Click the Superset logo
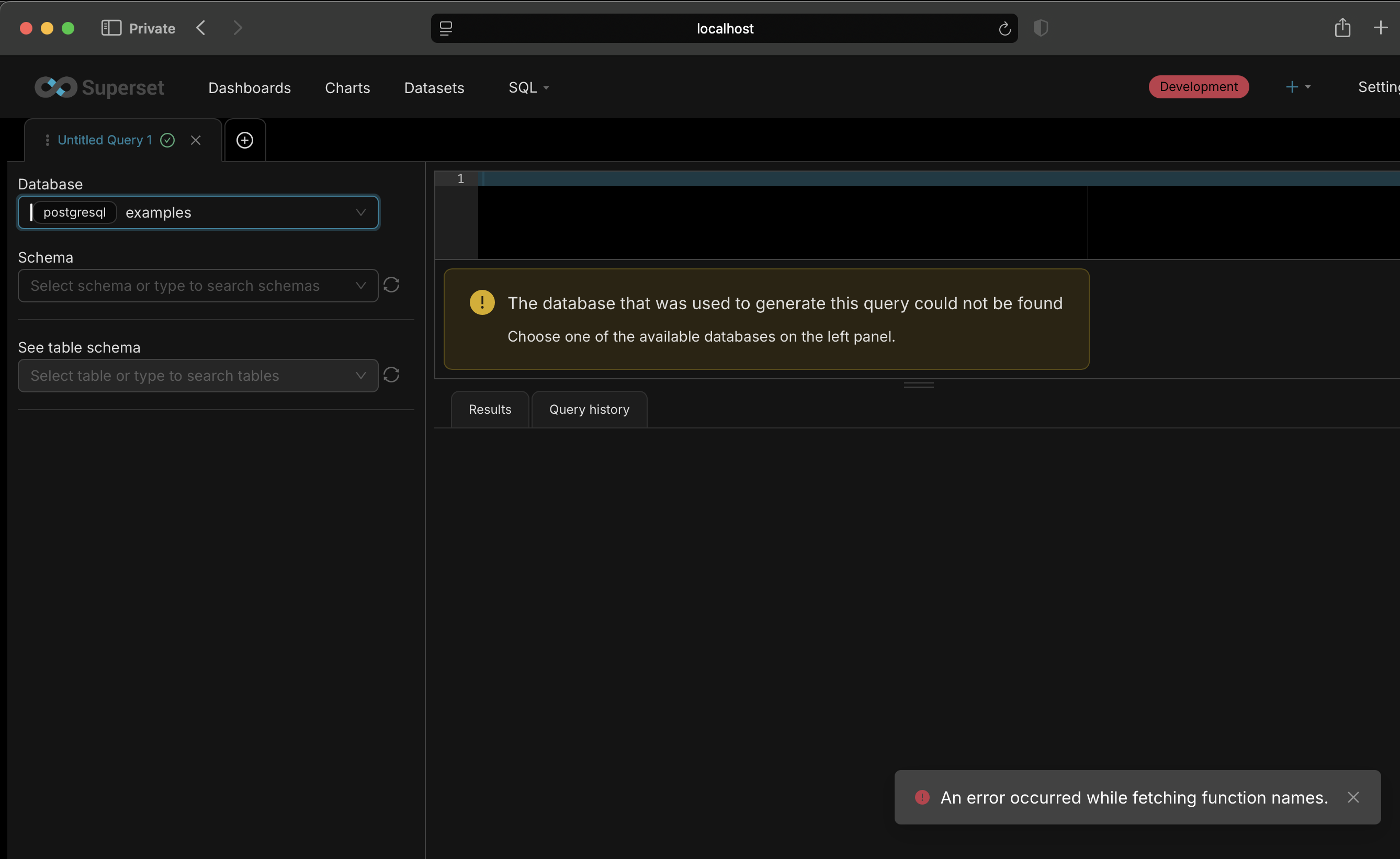Screen dimensions: 1400x859 (x=99, y=87)
